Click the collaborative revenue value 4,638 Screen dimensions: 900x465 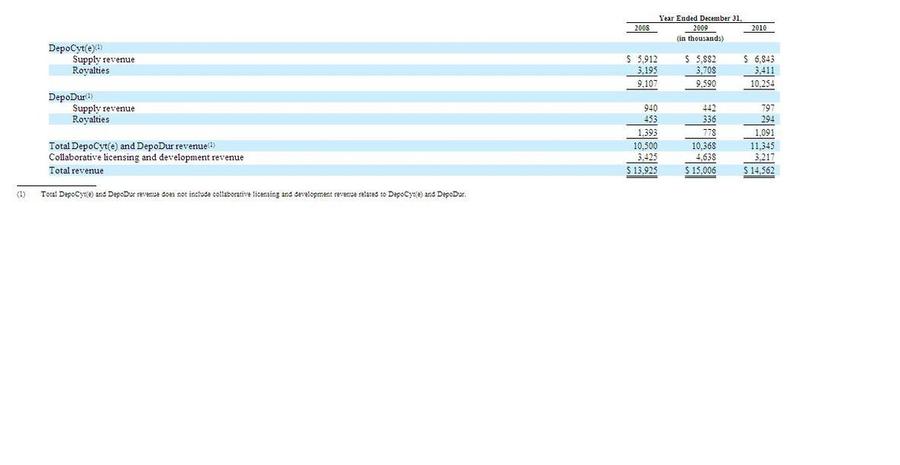tap(705, 157)
